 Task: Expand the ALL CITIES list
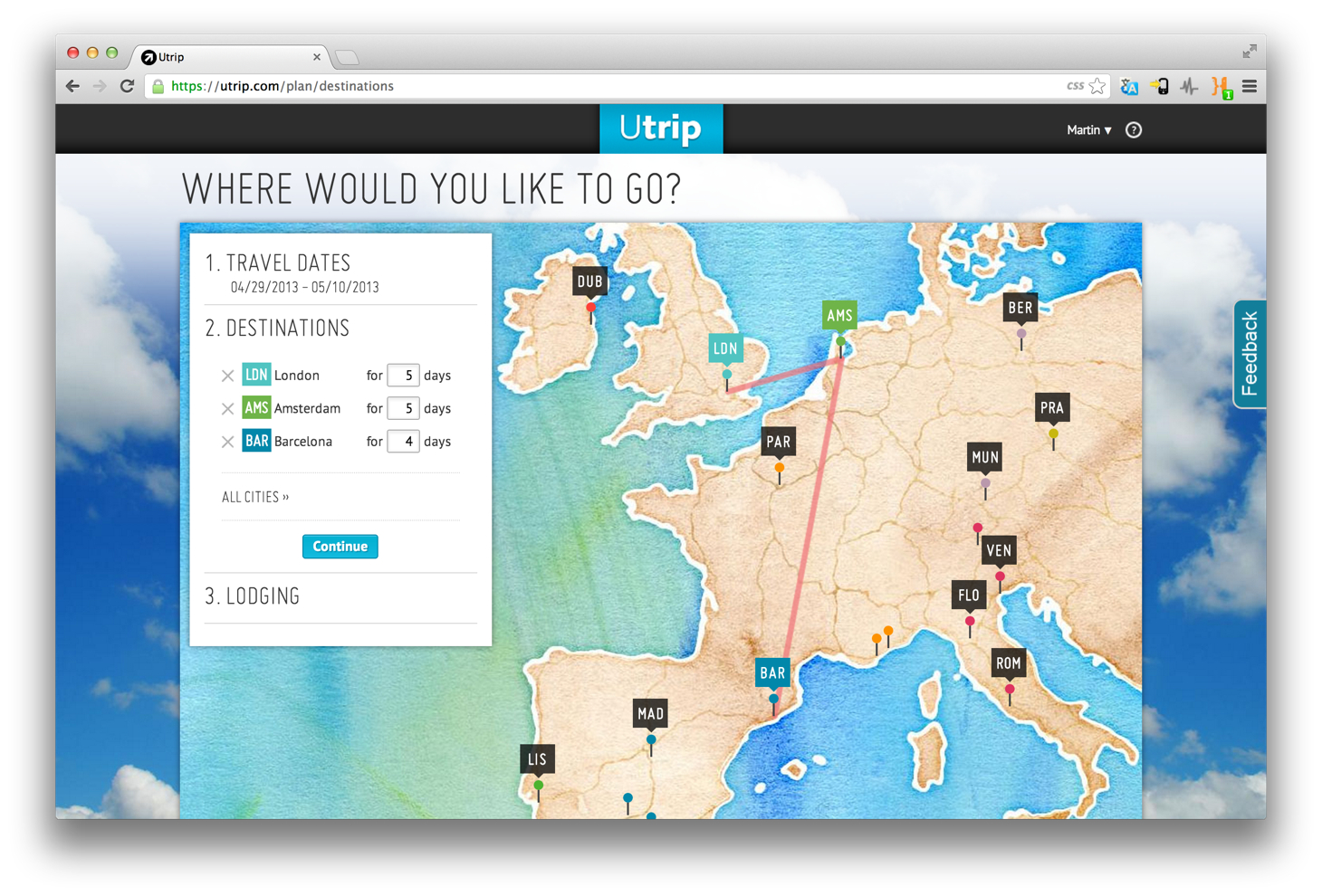click(255, 496)
